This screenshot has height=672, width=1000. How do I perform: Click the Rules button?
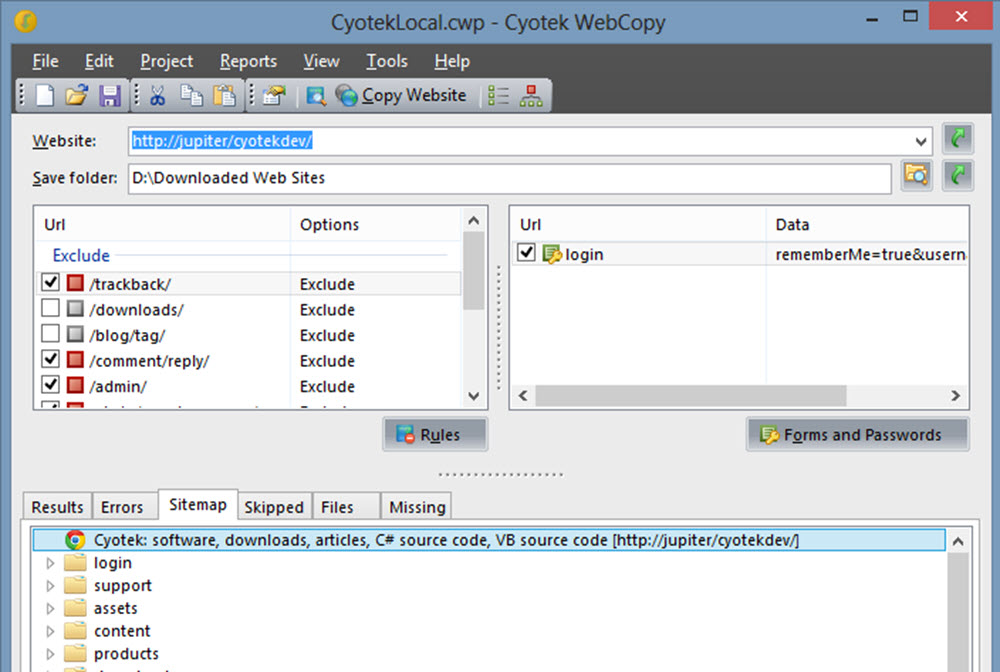point(435,435)
